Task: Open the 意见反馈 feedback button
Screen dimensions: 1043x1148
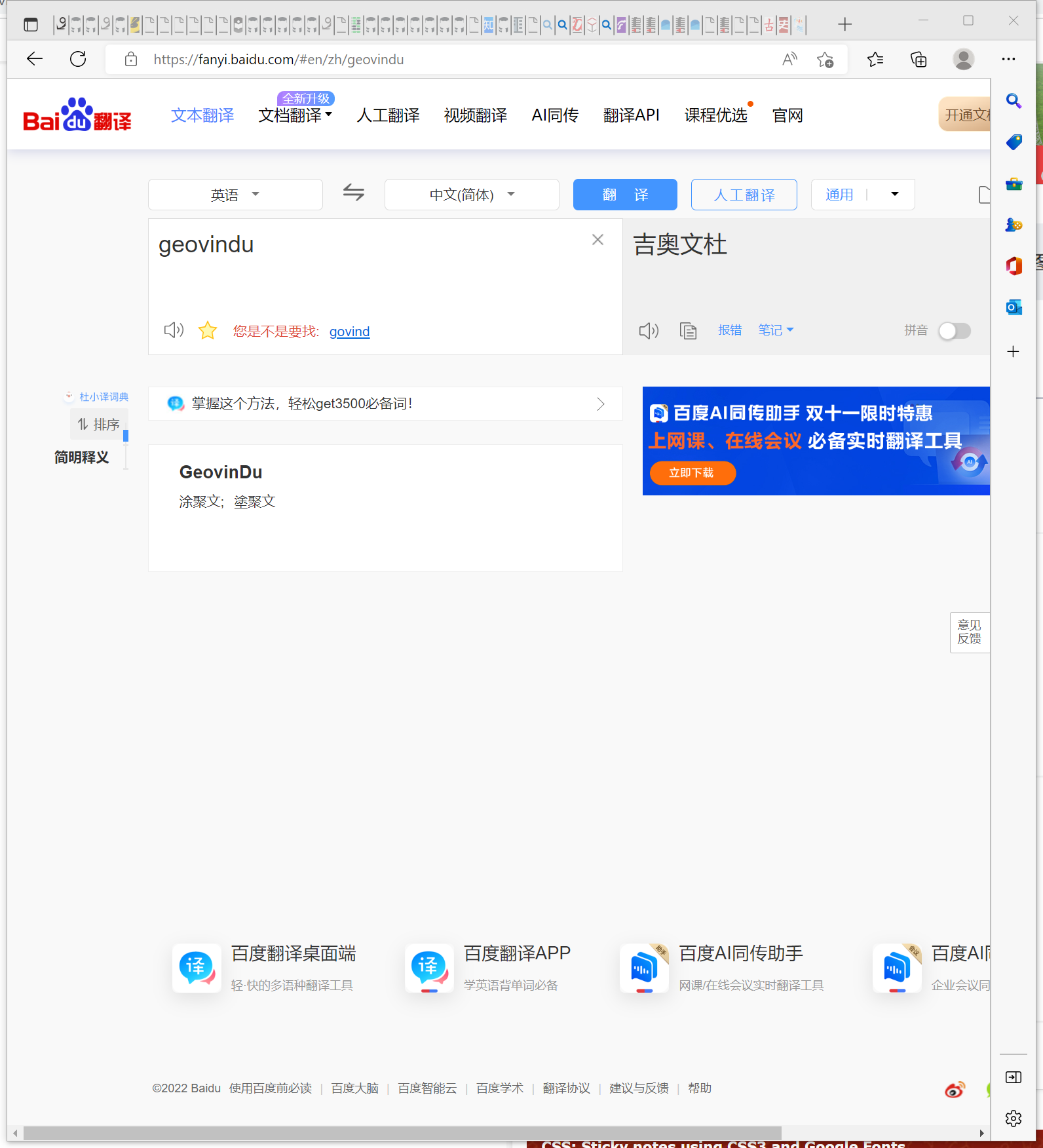Action: [969, 632]
